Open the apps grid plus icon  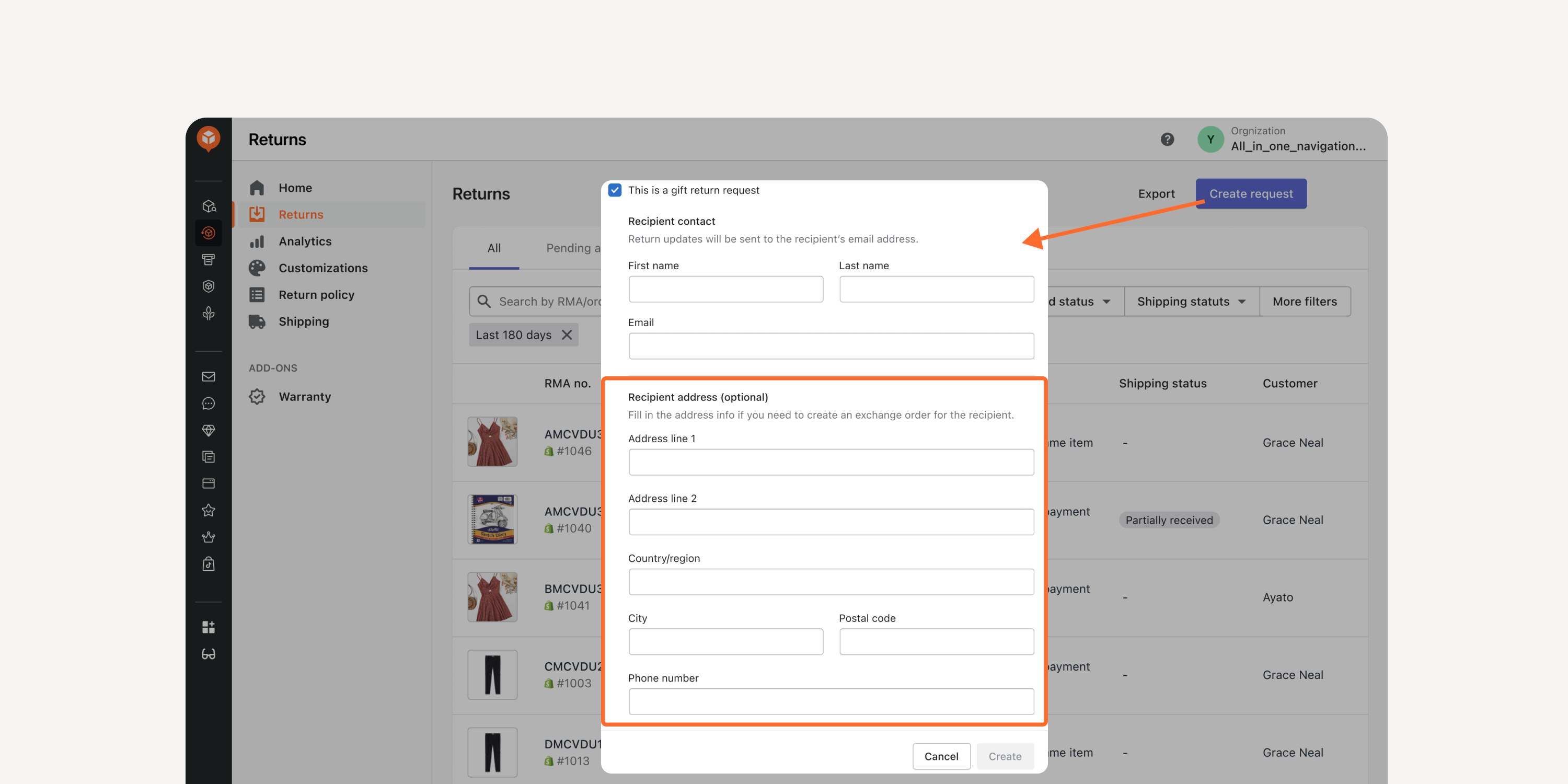(x=208, y=627)
